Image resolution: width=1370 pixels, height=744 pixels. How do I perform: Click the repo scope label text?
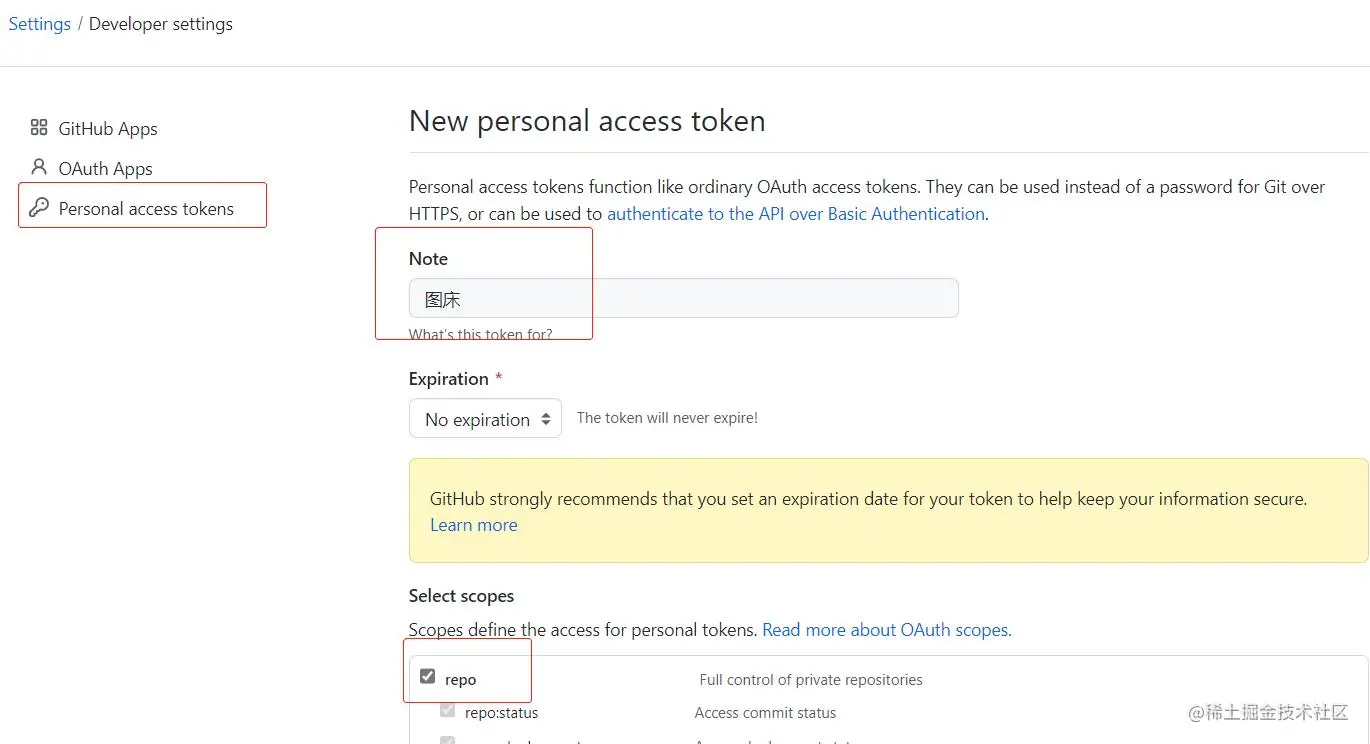(x=460, y=679)
